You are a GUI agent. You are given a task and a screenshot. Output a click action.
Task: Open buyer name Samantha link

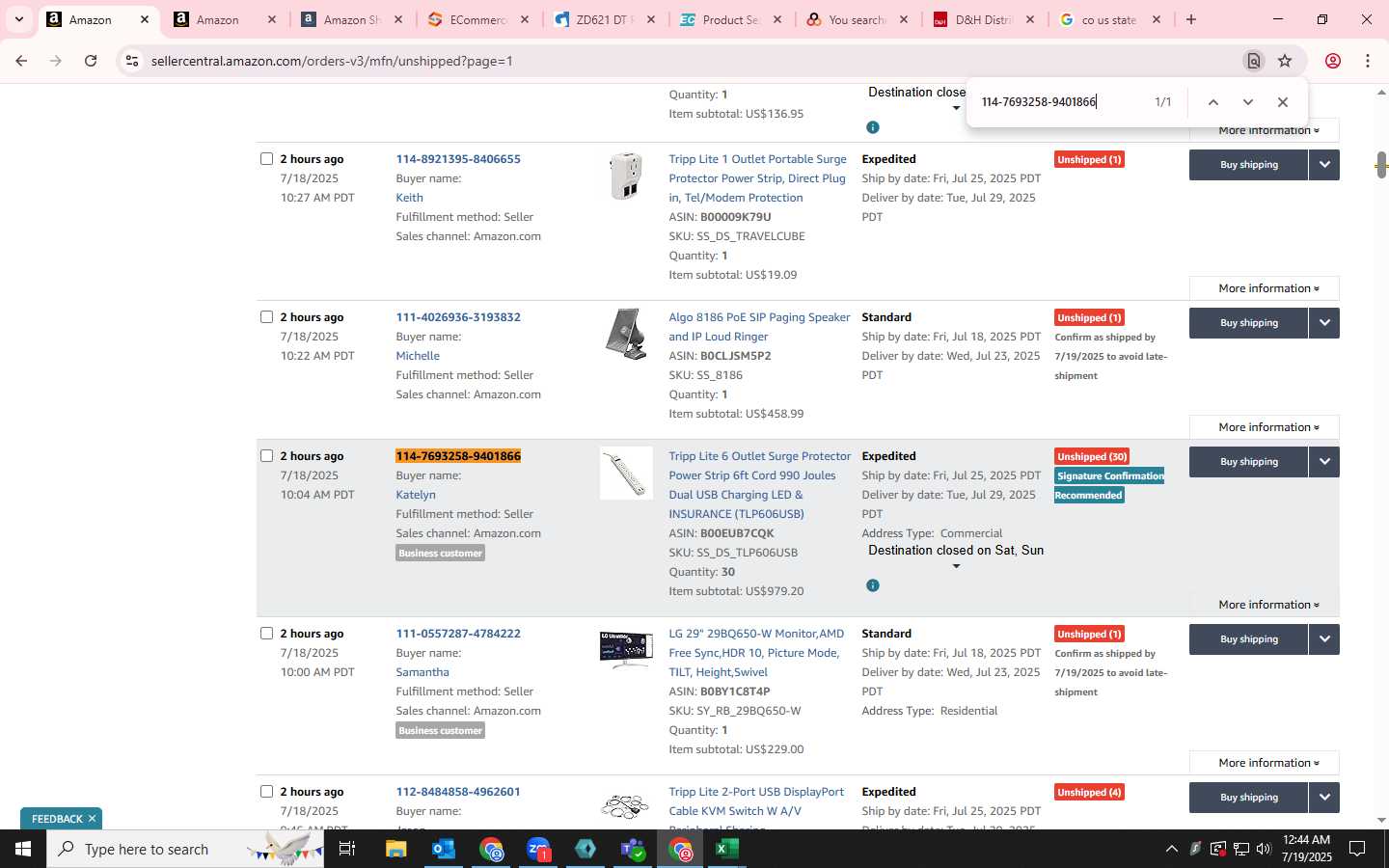[422, 672]
